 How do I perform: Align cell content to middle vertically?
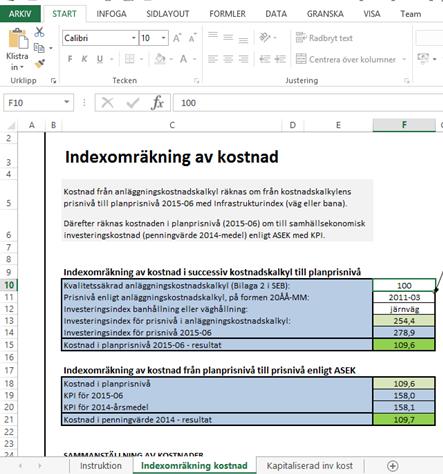click(x=228, y=37)
